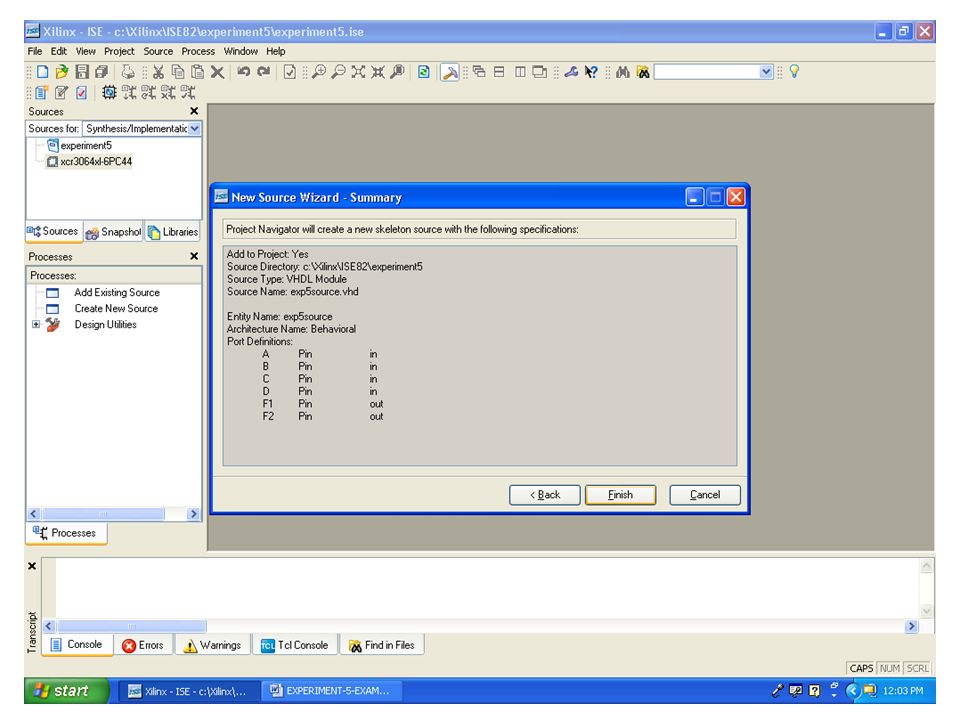Click the Windows start button
The width and height of the screenshot is (960, 720).
67,691
